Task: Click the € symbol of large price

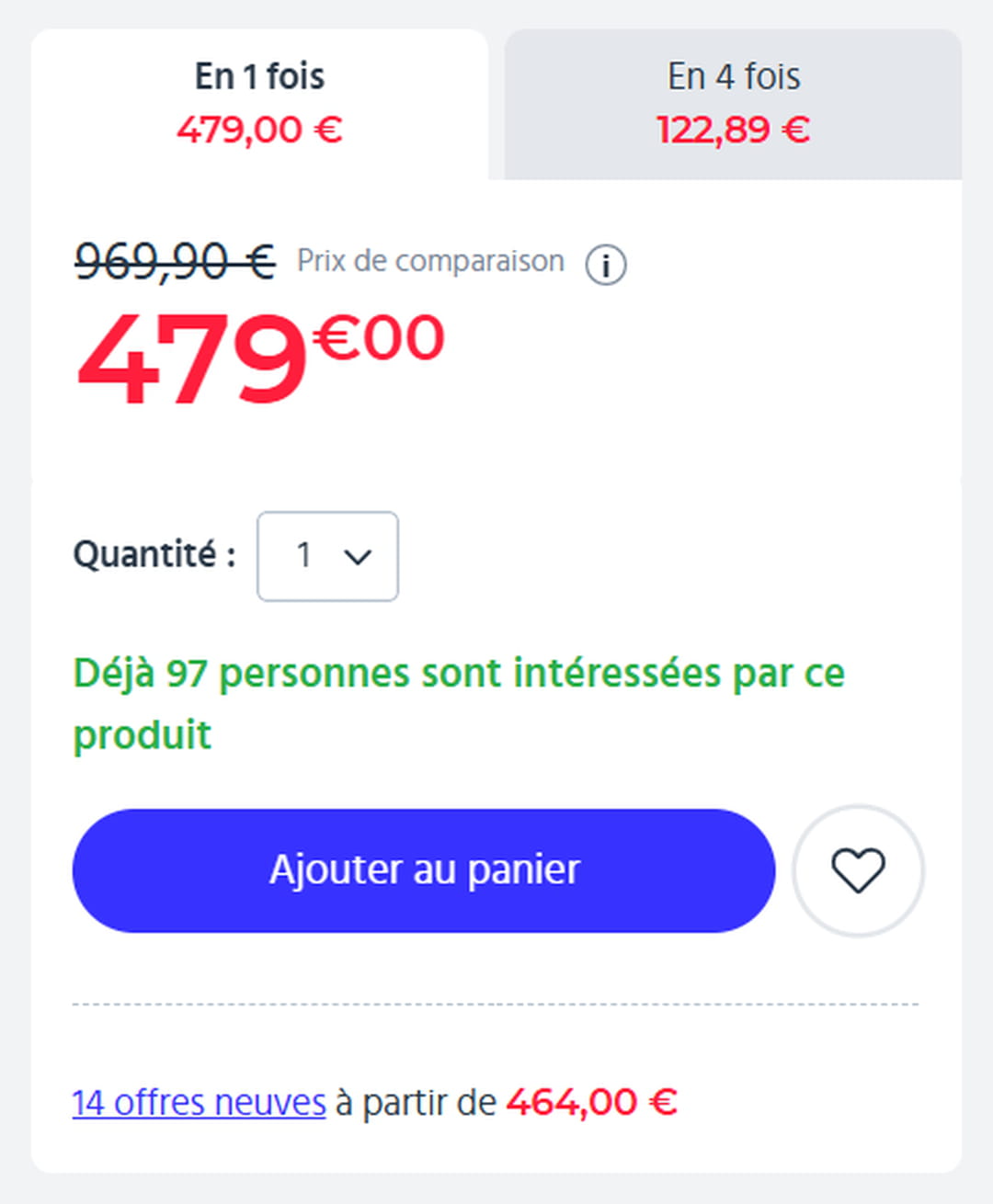Action: tap(336, 337)
